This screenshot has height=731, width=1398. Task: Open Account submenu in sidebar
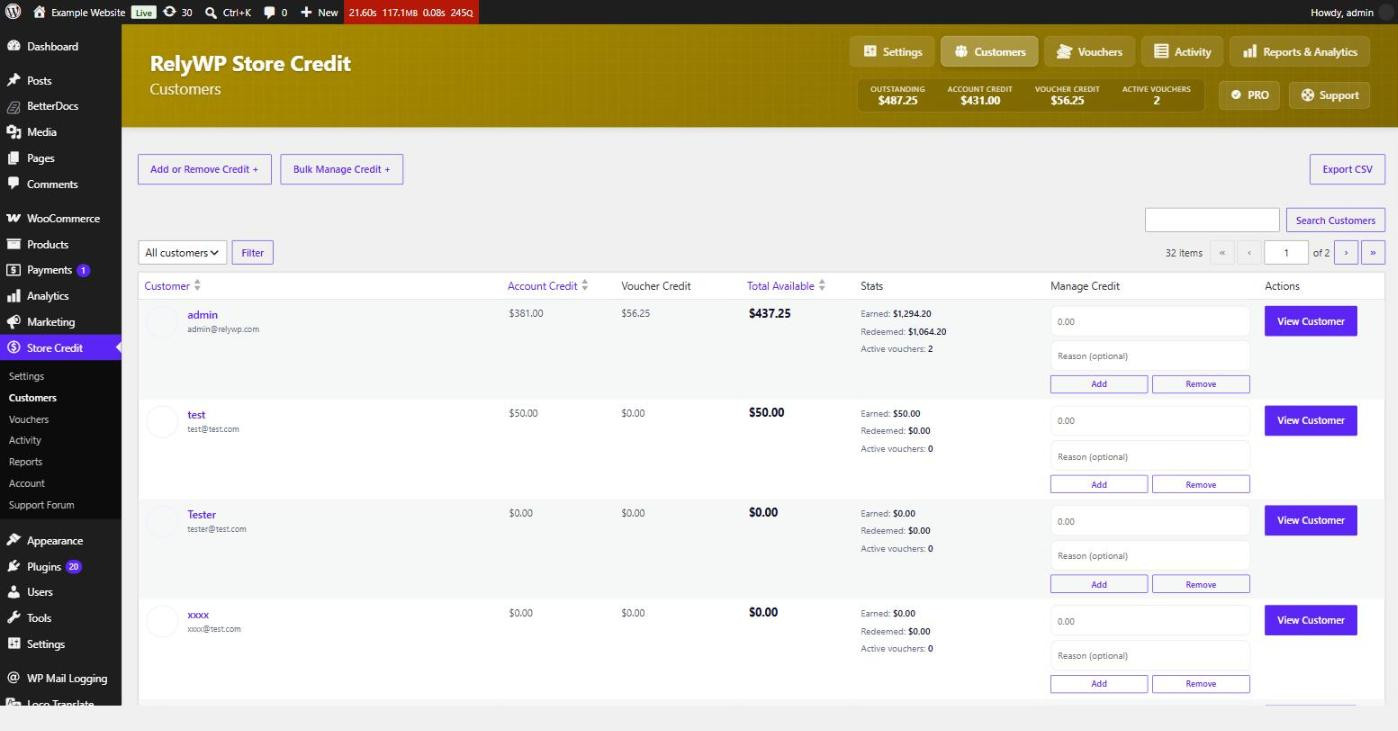[x=26, y=483]
